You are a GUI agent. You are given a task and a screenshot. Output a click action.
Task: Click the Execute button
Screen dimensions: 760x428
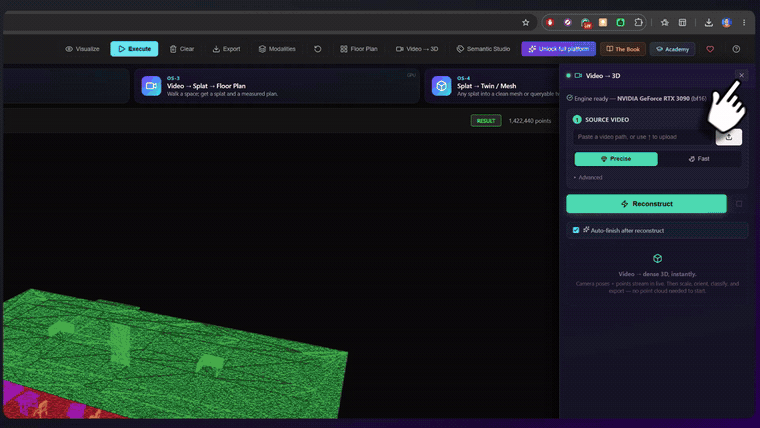click(134, 49)
